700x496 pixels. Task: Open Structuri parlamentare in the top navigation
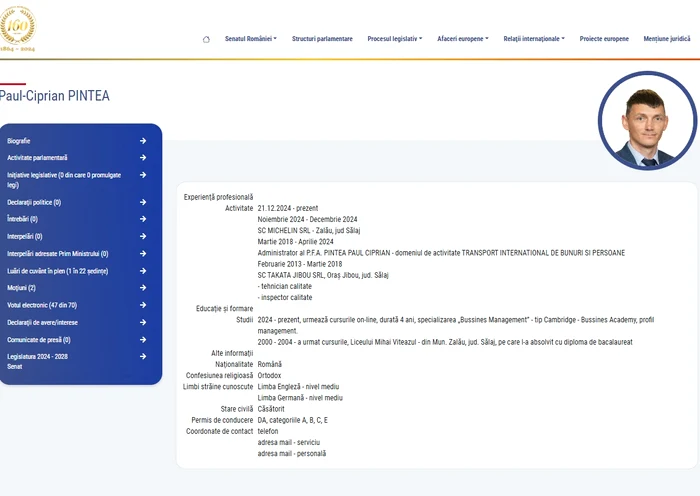(322, 39)
